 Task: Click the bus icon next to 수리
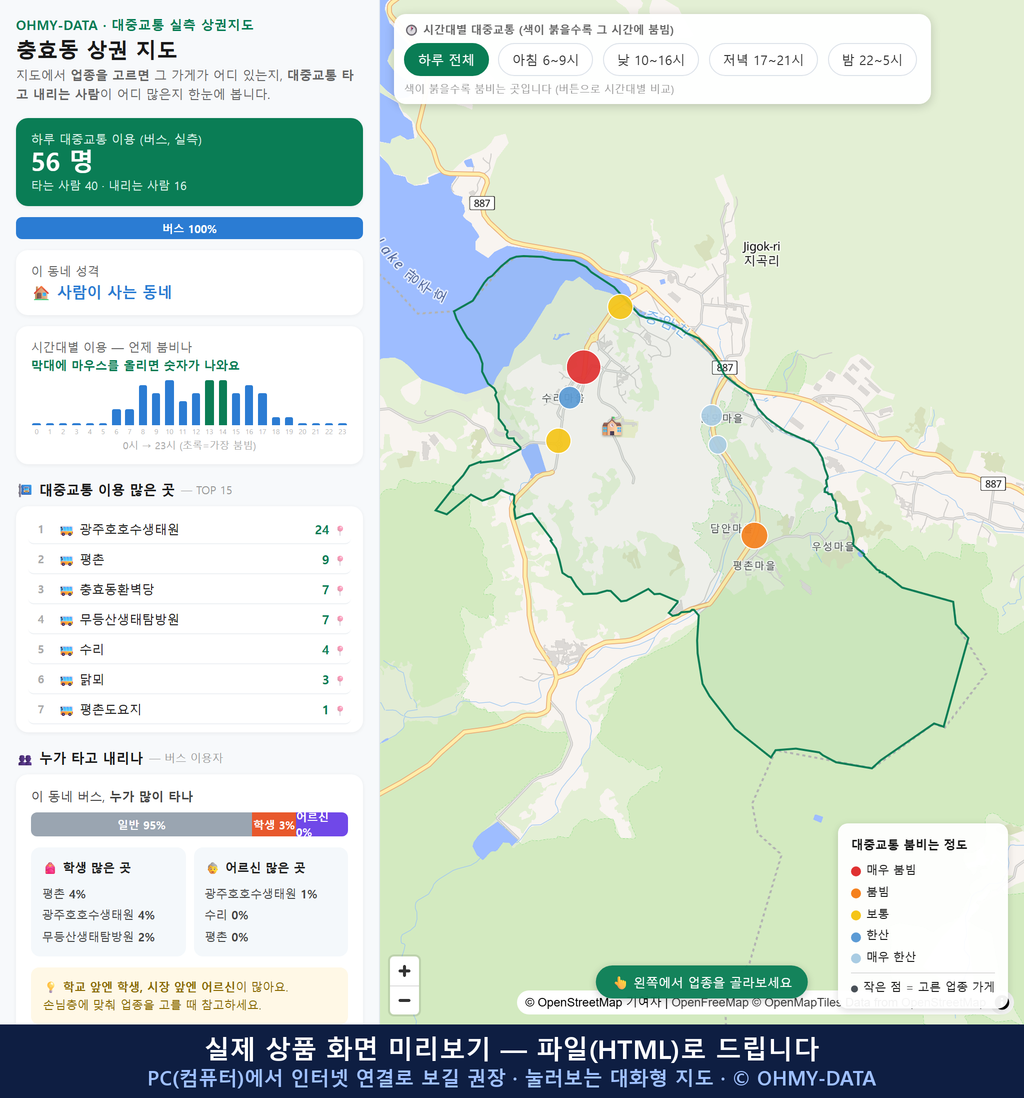point(67,650)
